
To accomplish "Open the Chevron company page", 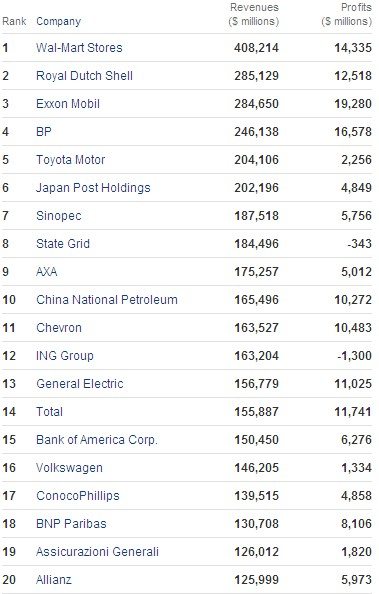I will click(x=59, y=328).
